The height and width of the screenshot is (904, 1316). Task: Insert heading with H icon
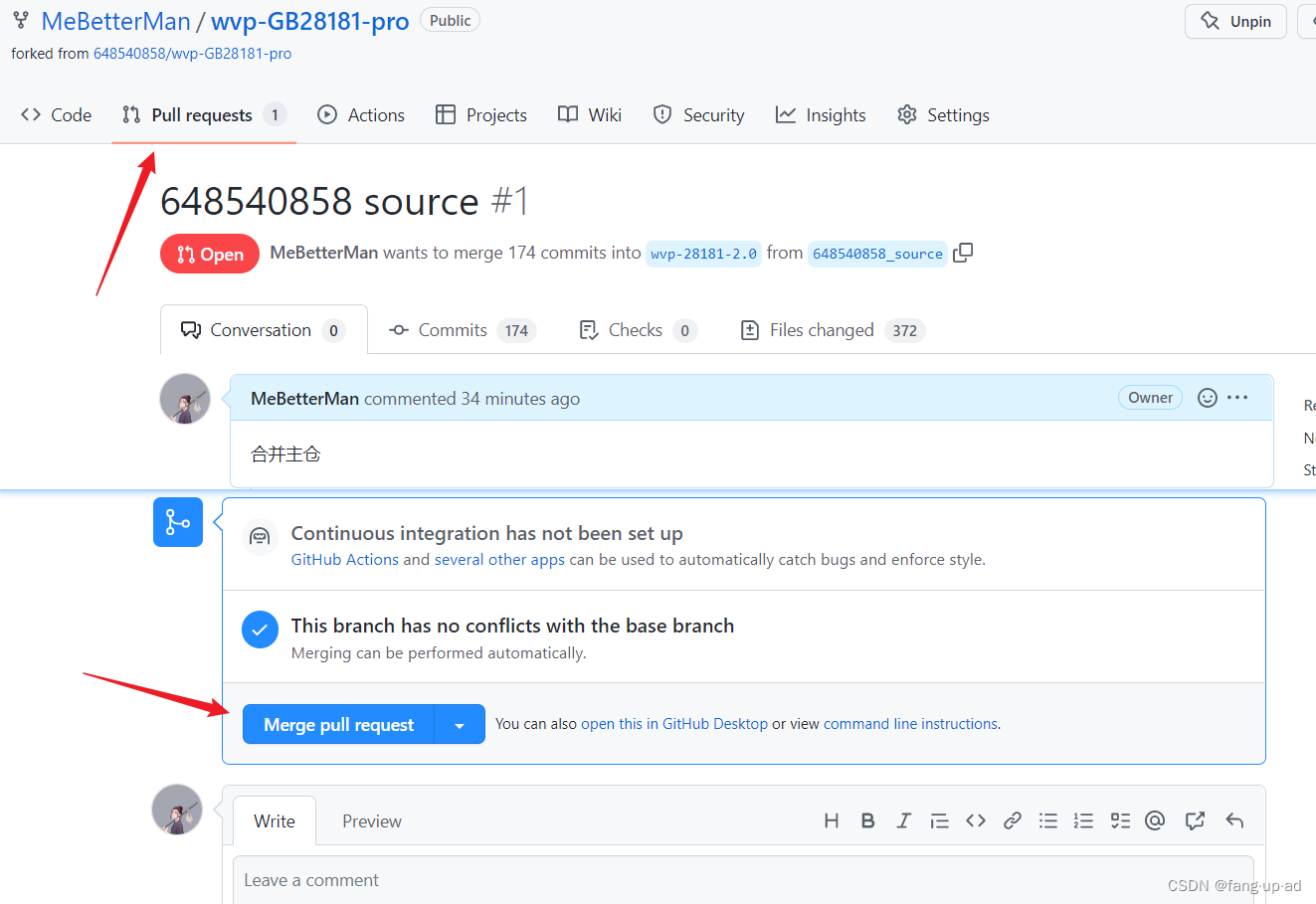pyautogui.click(x=832, y=820)
